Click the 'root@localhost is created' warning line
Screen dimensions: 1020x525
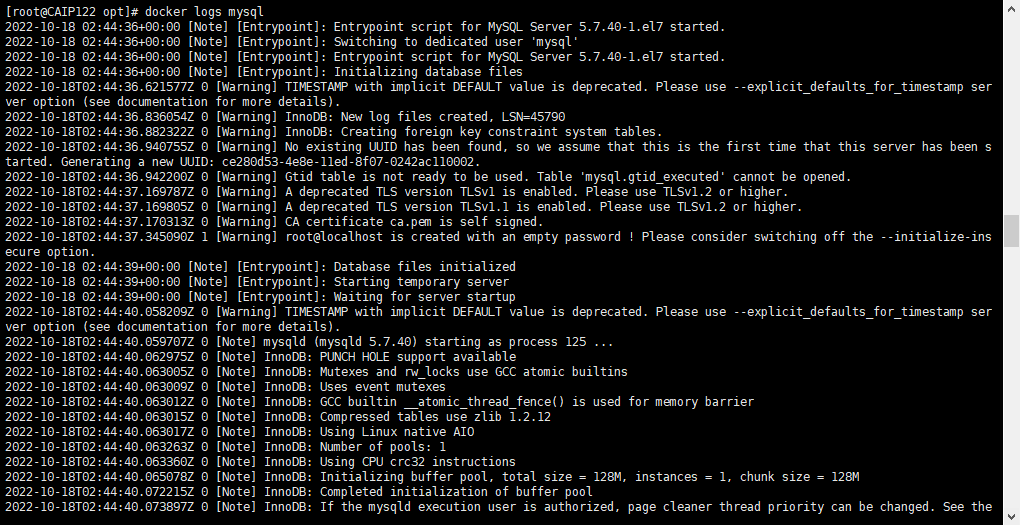[498, 243]
